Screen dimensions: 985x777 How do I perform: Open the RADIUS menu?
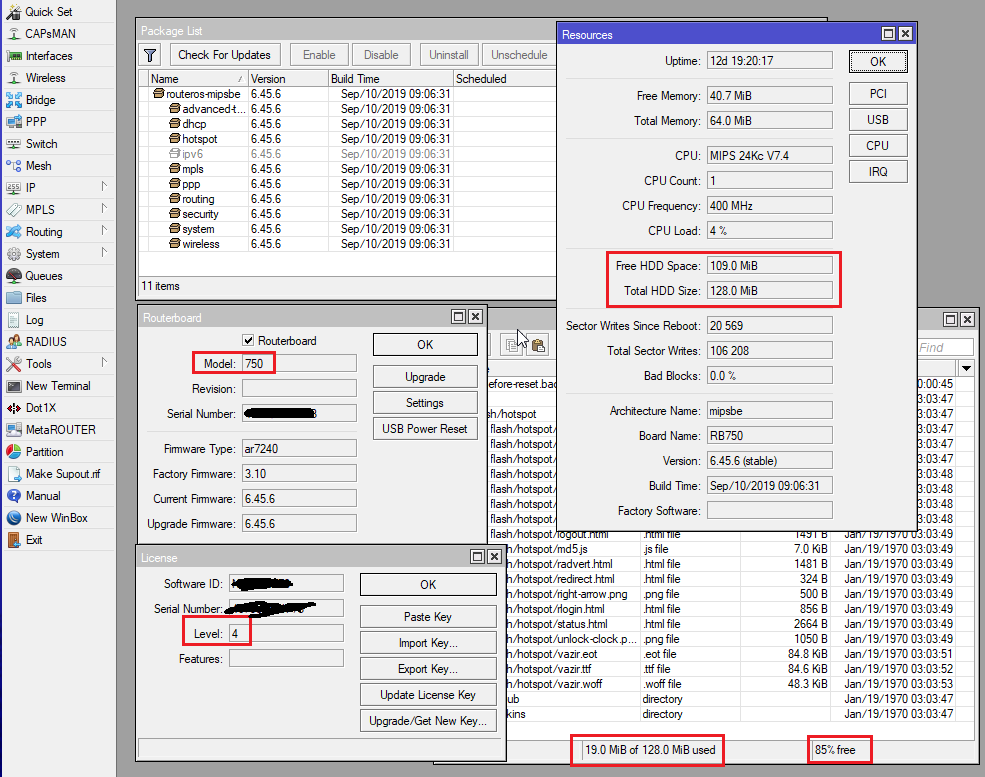pyautogui.click(x=46, y=342)
